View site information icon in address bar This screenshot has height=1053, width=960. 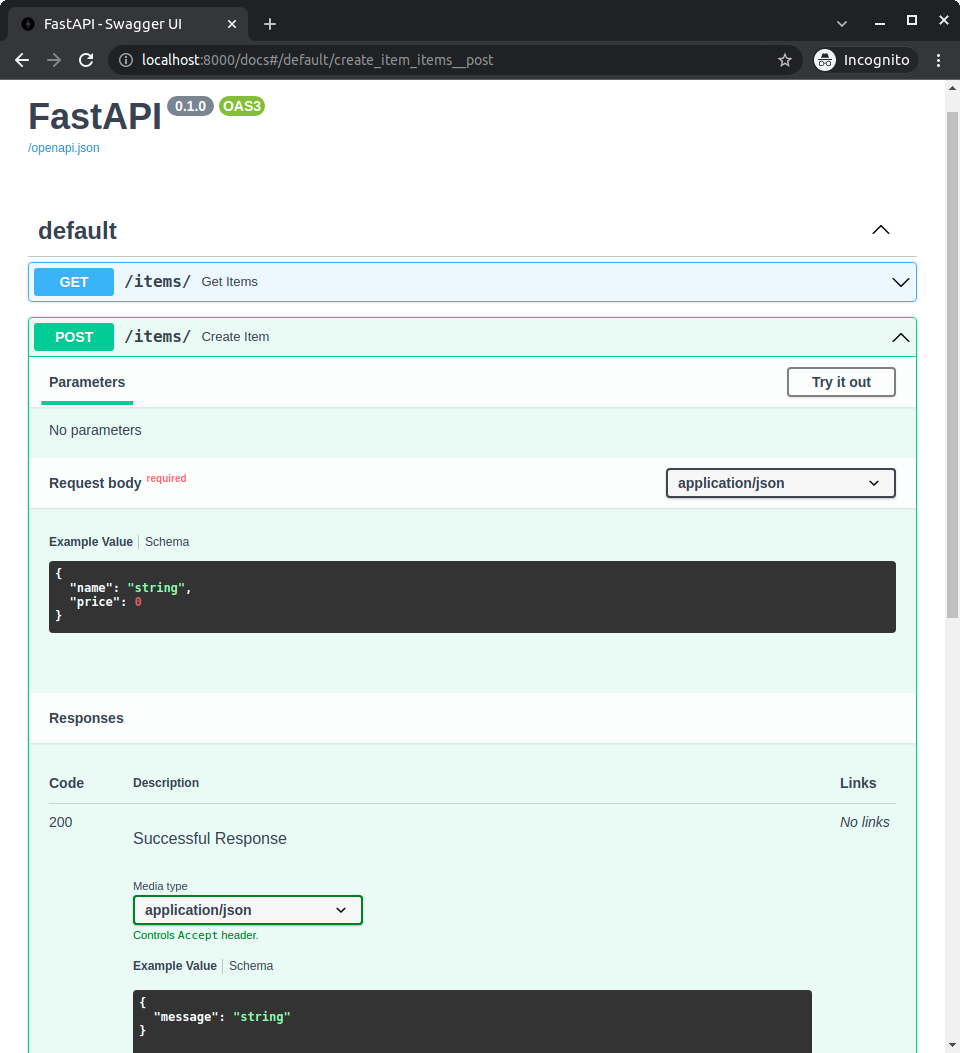point(126,60)
